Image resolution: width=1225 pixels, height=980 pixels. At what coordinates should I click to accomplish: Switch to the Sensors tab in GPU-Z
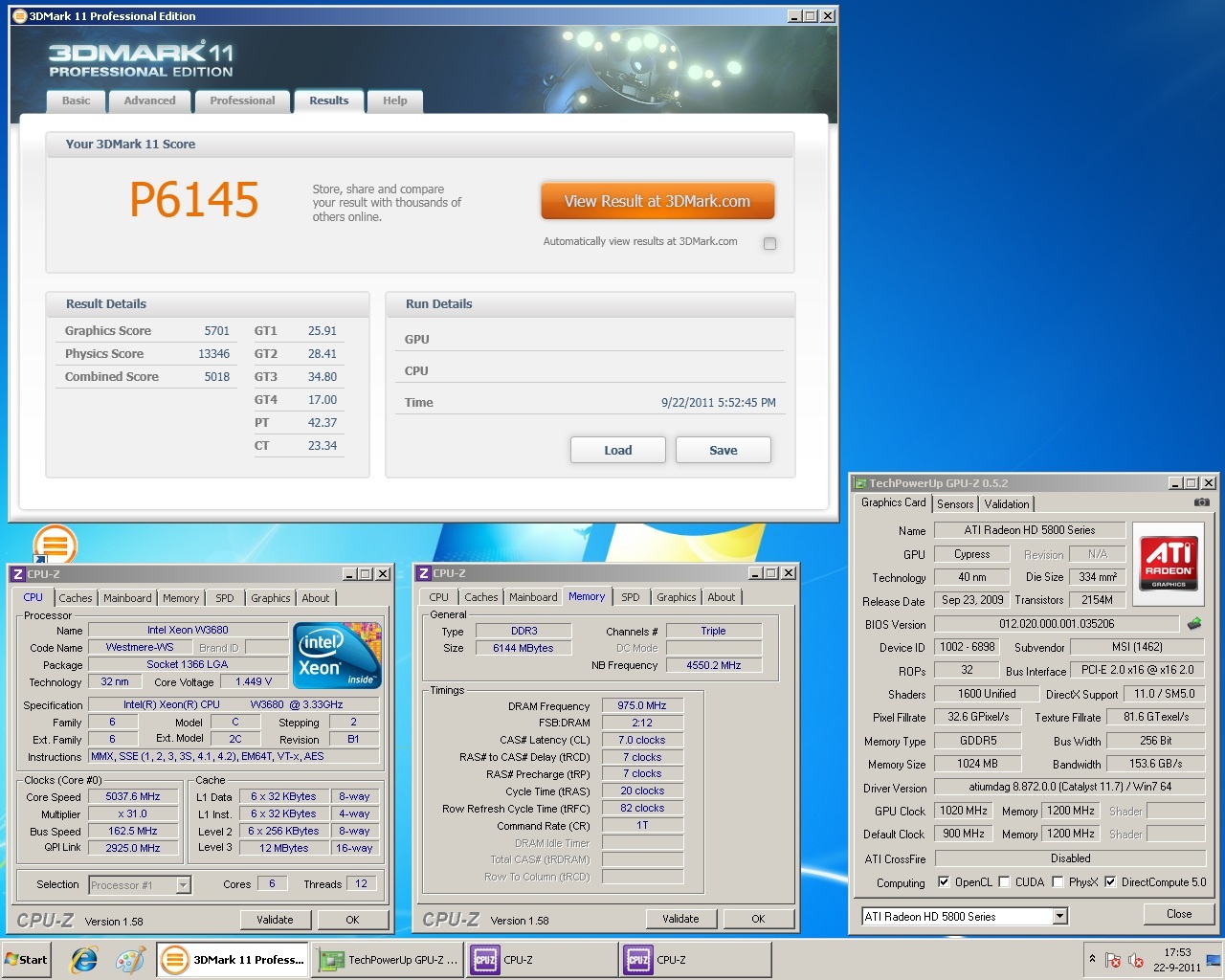click(955, 504)
